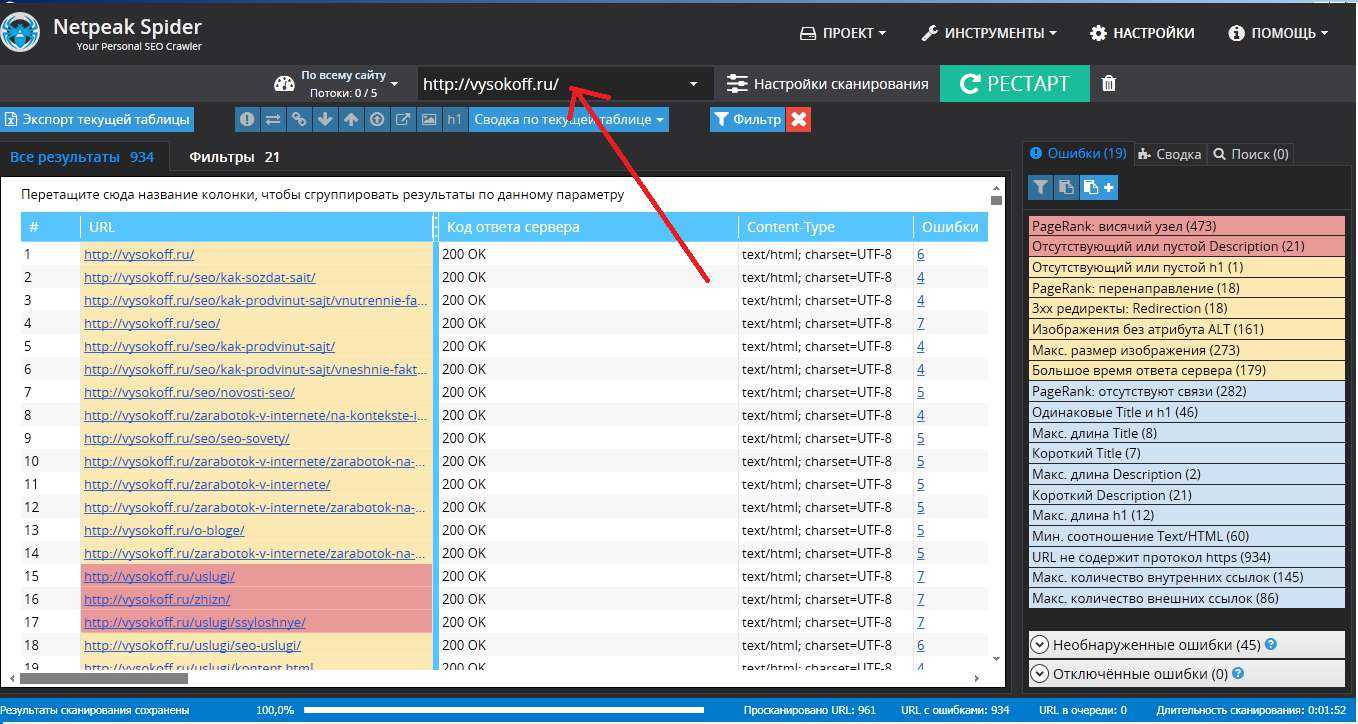Open the ИНСТРУМЕНТЫ menu
Screen dimensions: 1358x724
point(989,33)
